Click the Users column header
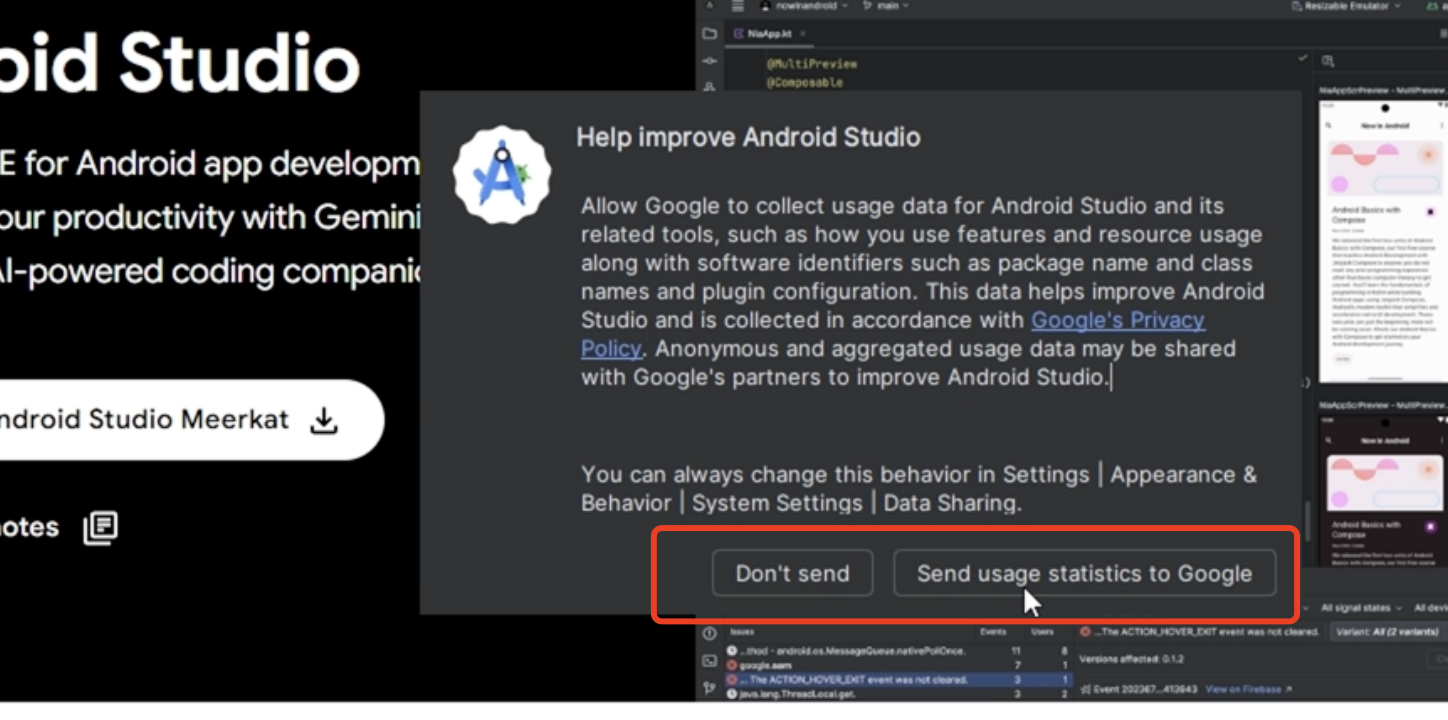Viewport: 1448px width, 720px height. pyautogui.click(x=1042, y=632)
